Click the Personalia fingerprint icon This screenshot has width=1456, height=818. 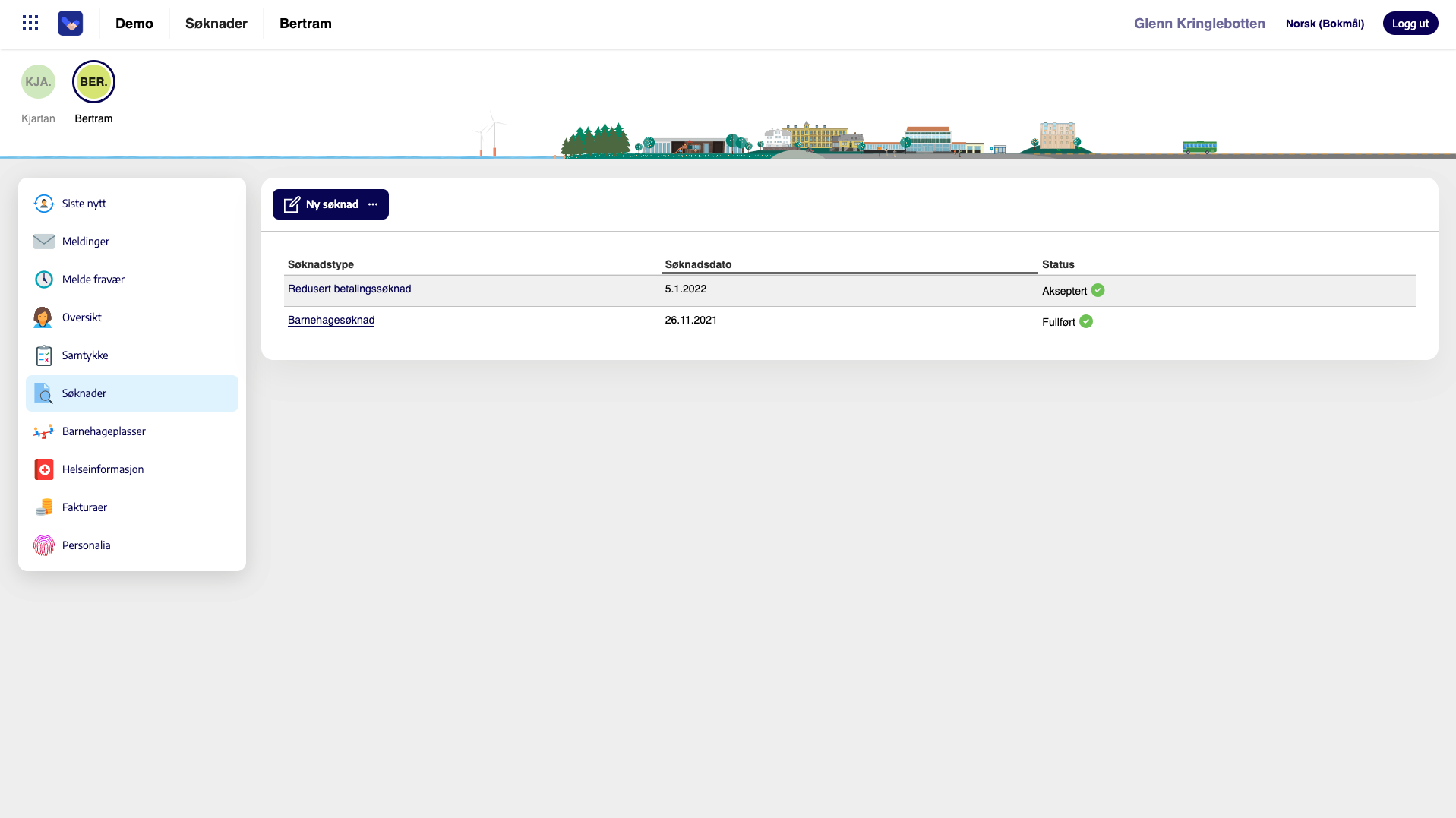pyautogui.click(x=44, y=545)
